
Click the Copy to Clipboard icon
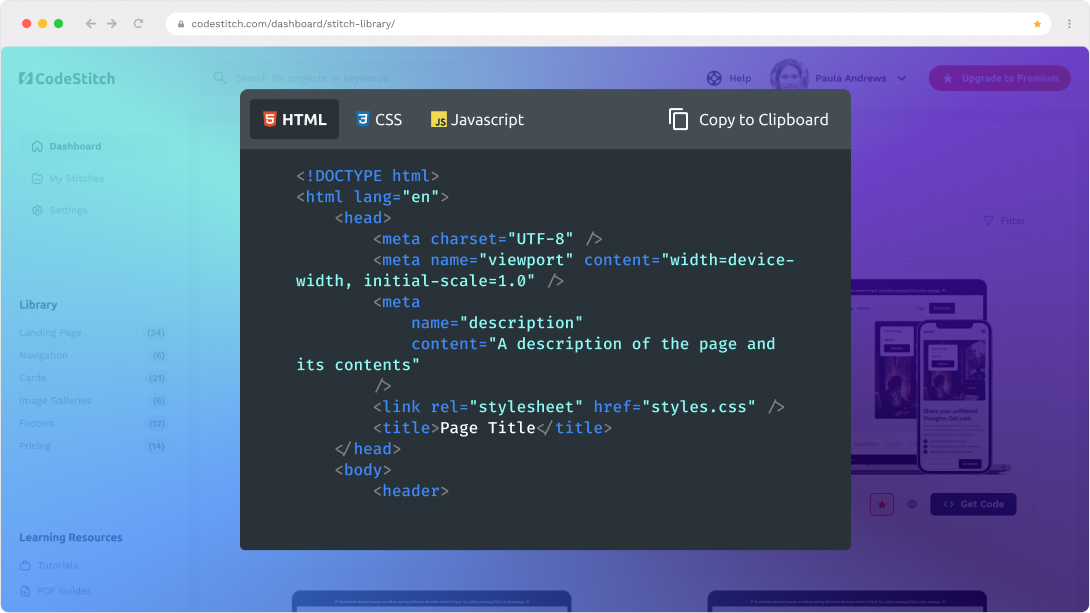tap(679, 120)
